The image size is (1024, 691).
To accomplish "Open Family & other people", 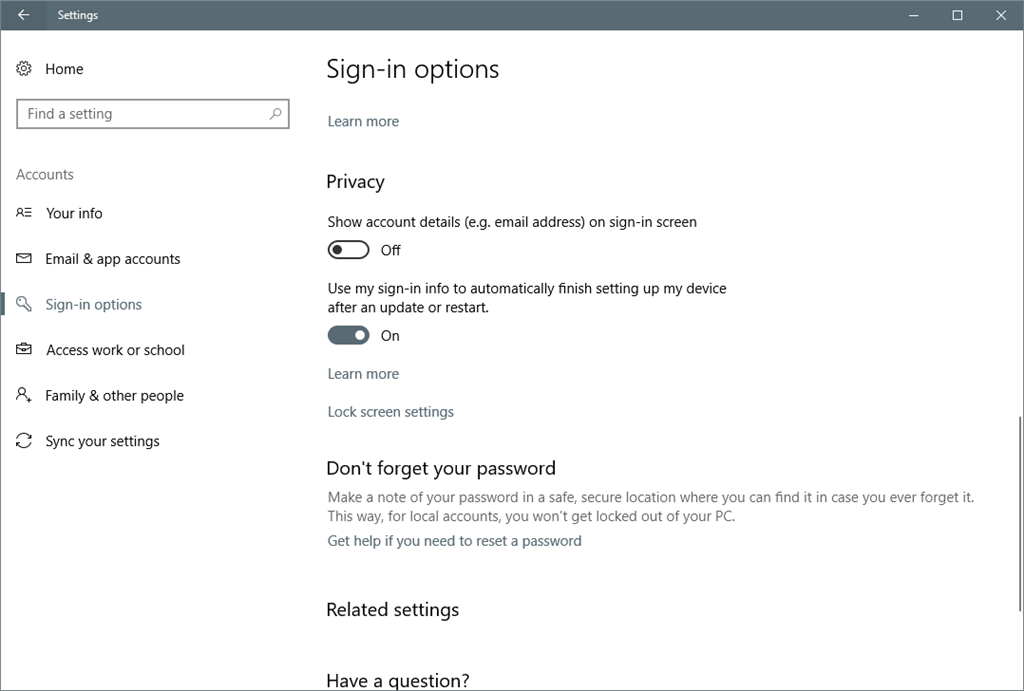I will pyautogui.click(x=114, y=396).
